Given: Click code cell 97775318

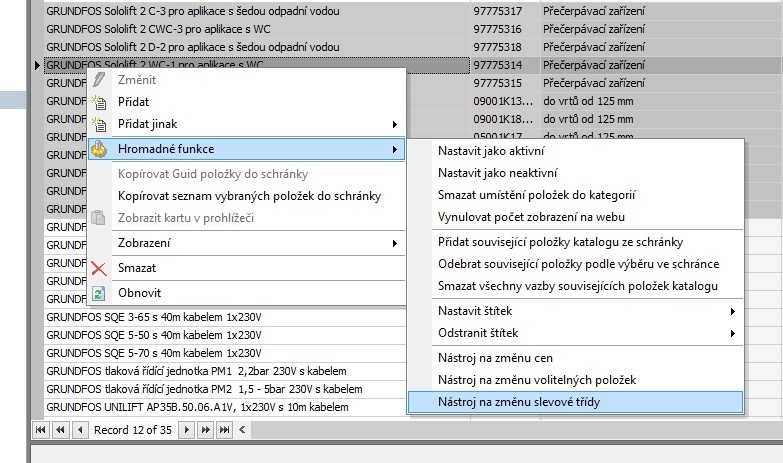Looking at the screenshot, I should coord(505,47).
